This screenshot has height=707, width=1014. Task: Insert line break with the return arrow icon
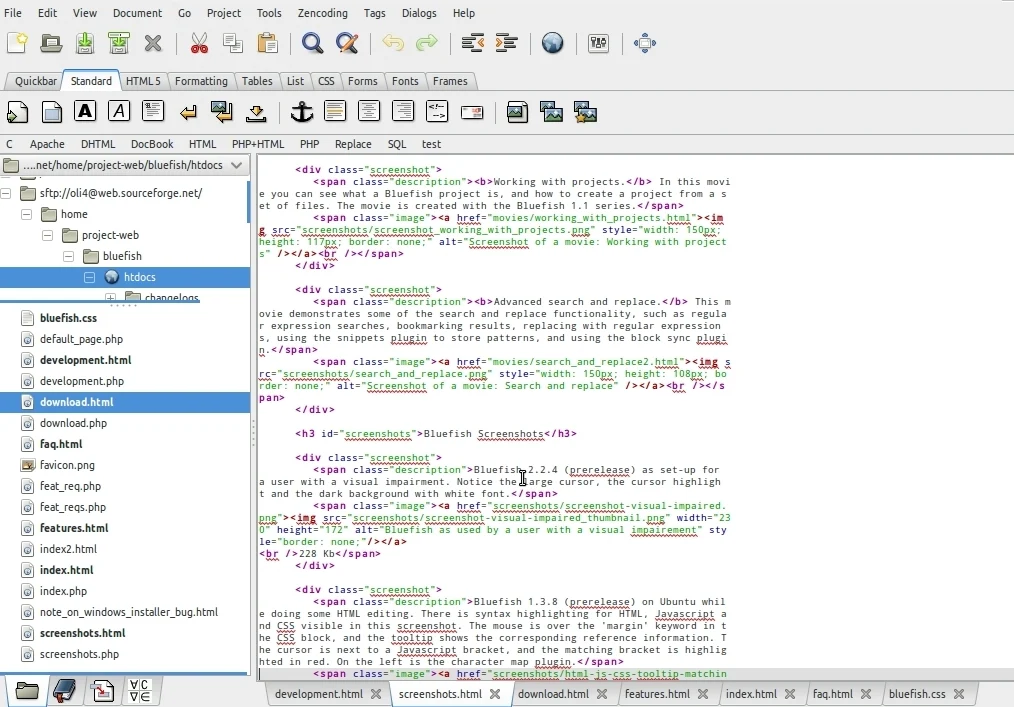point(188,113)
